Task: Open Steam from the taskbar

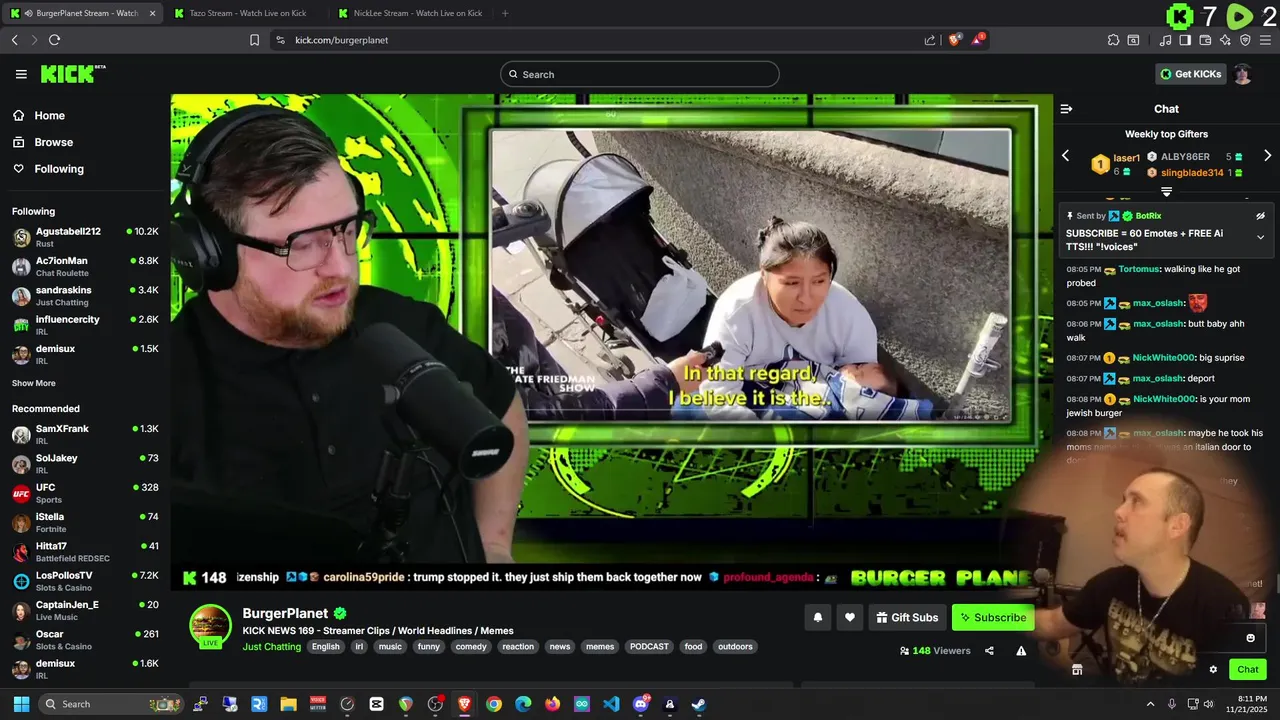Action: point(698,704)
